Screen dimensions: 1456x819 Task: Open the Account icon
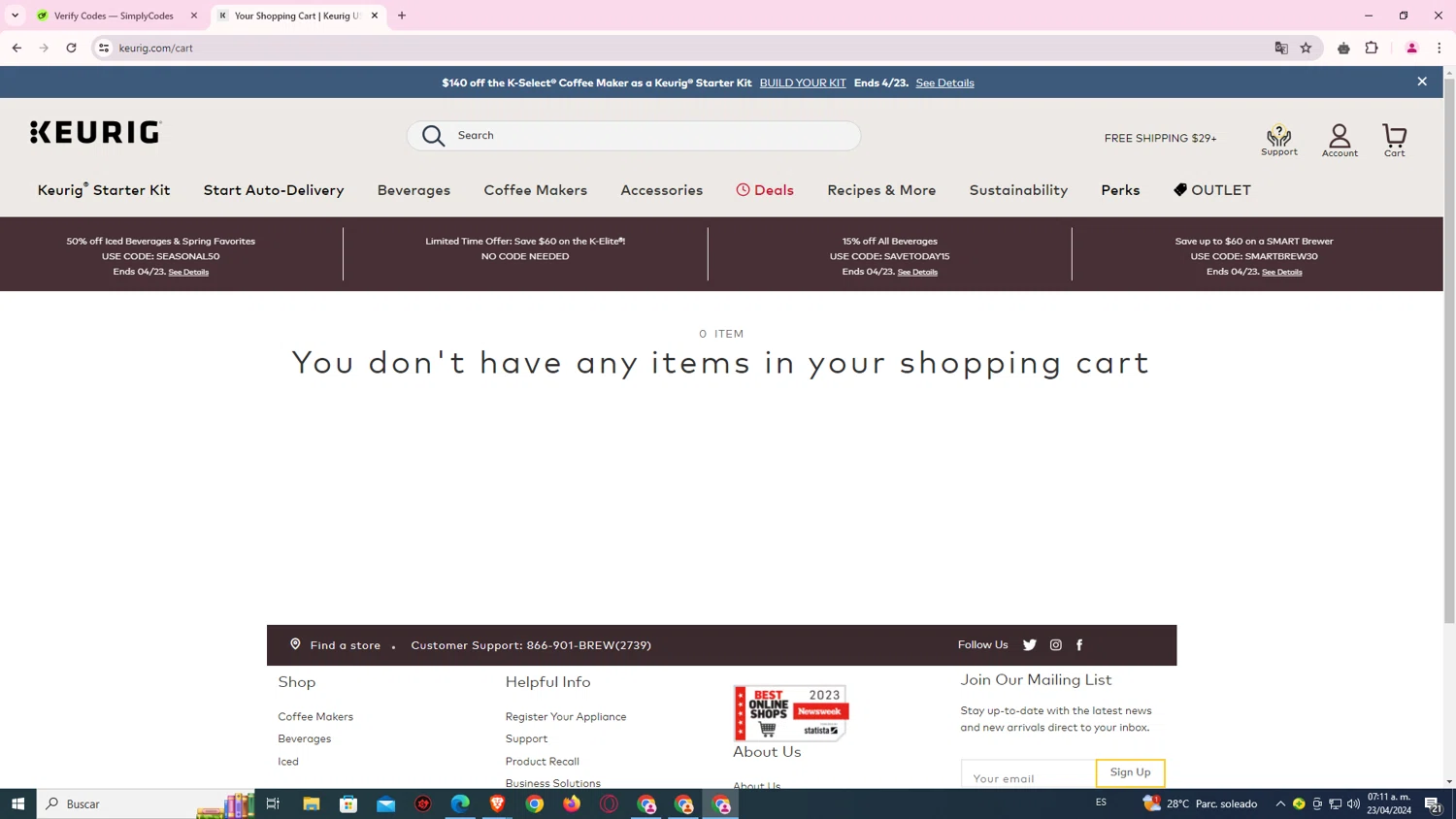click(x=1340, y=140)
